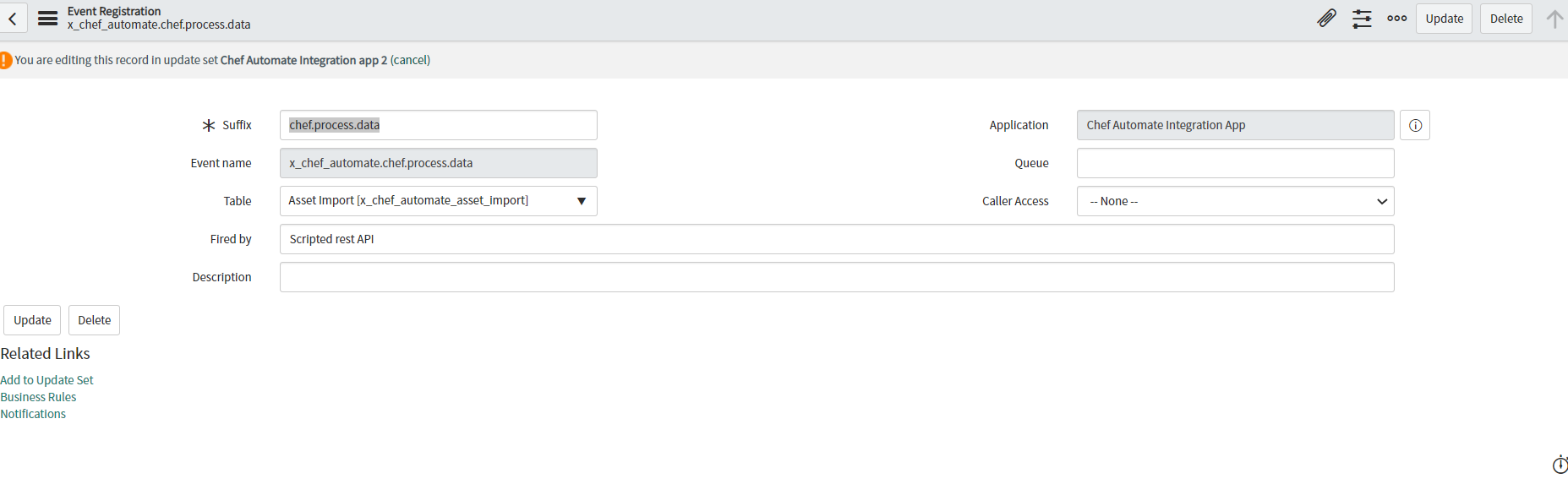The width and height of the screenshot is (1568, 495).
Task: Click the back arrow icon
Action: 13,19
